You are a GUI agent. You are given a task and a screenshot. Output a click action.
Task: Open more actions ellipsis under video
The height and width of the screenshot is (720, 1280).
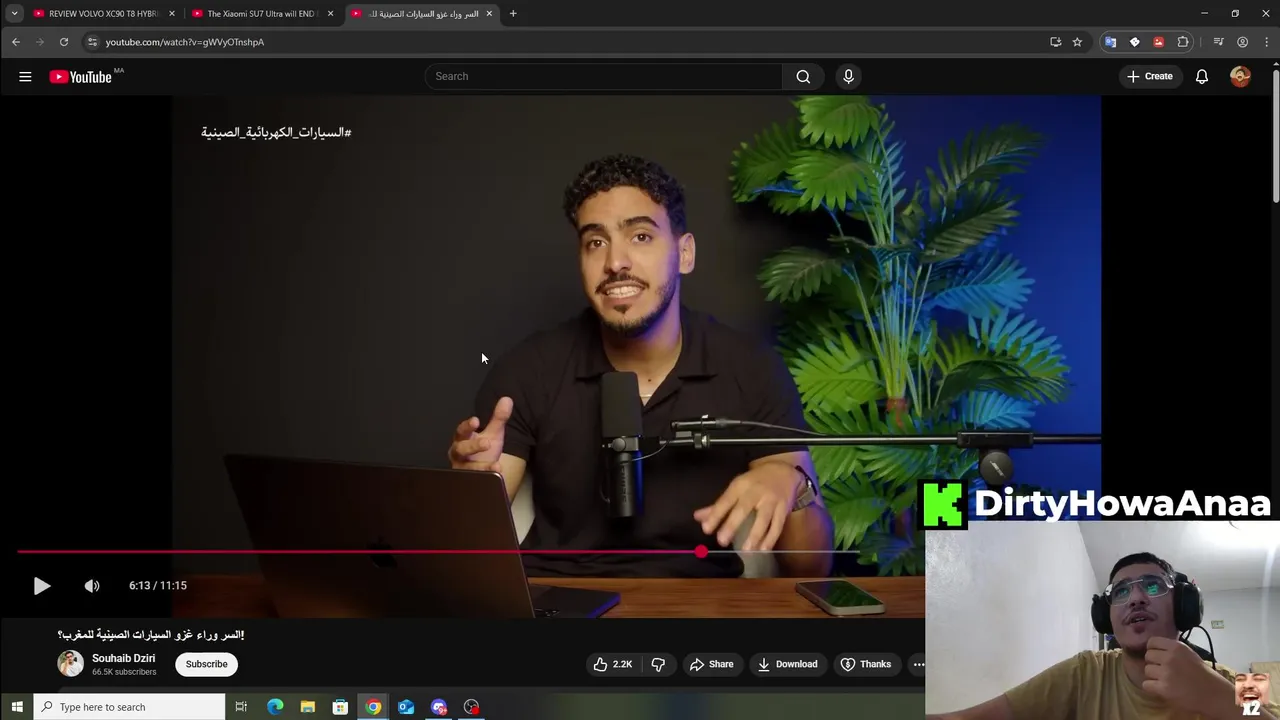(918, 664)
